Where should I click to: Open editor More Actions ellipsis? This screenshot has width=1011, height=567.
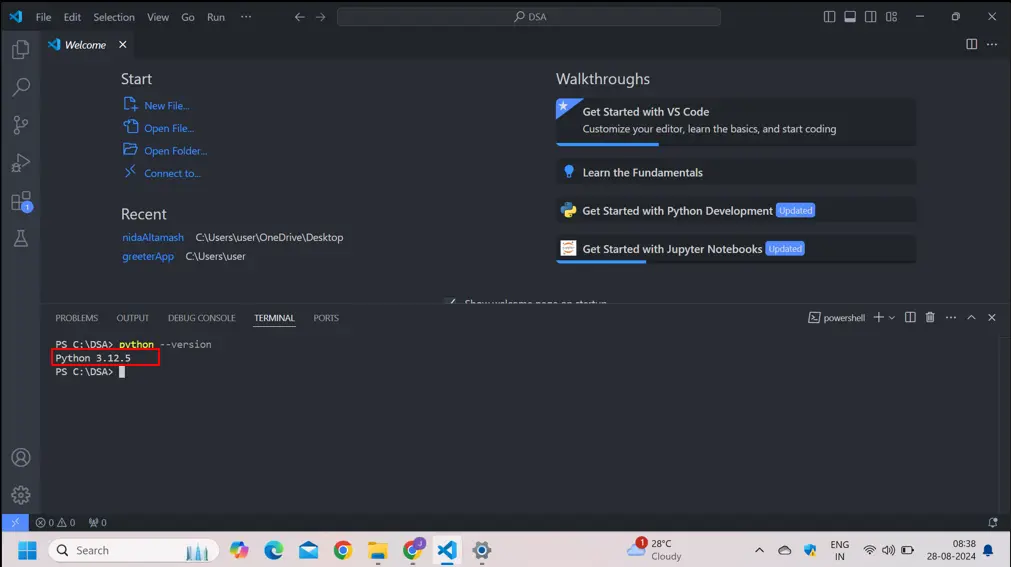[992, 45]
